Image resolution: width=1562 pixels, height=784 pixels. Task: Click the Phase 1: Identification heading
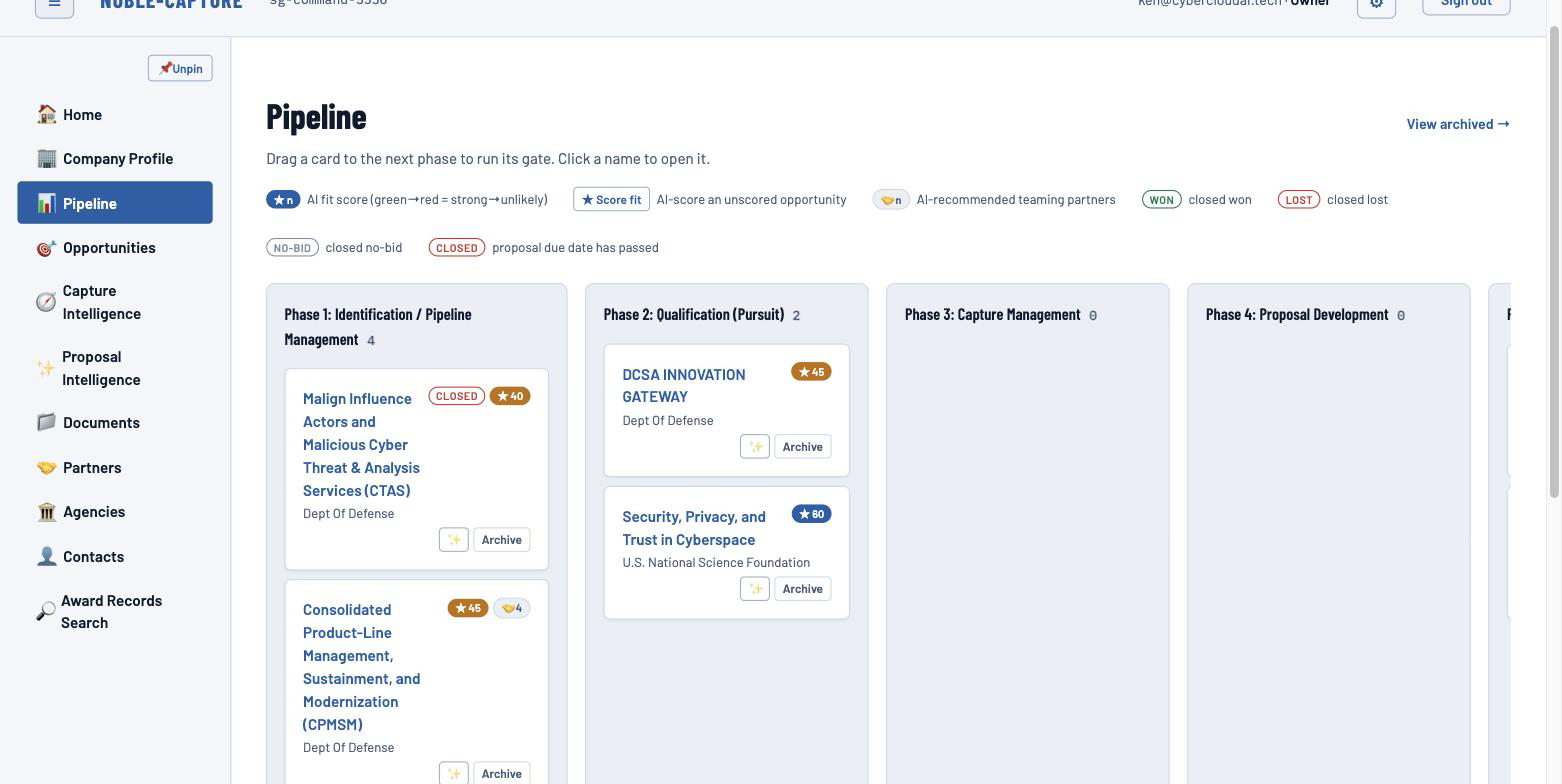(x=377, y=327)
